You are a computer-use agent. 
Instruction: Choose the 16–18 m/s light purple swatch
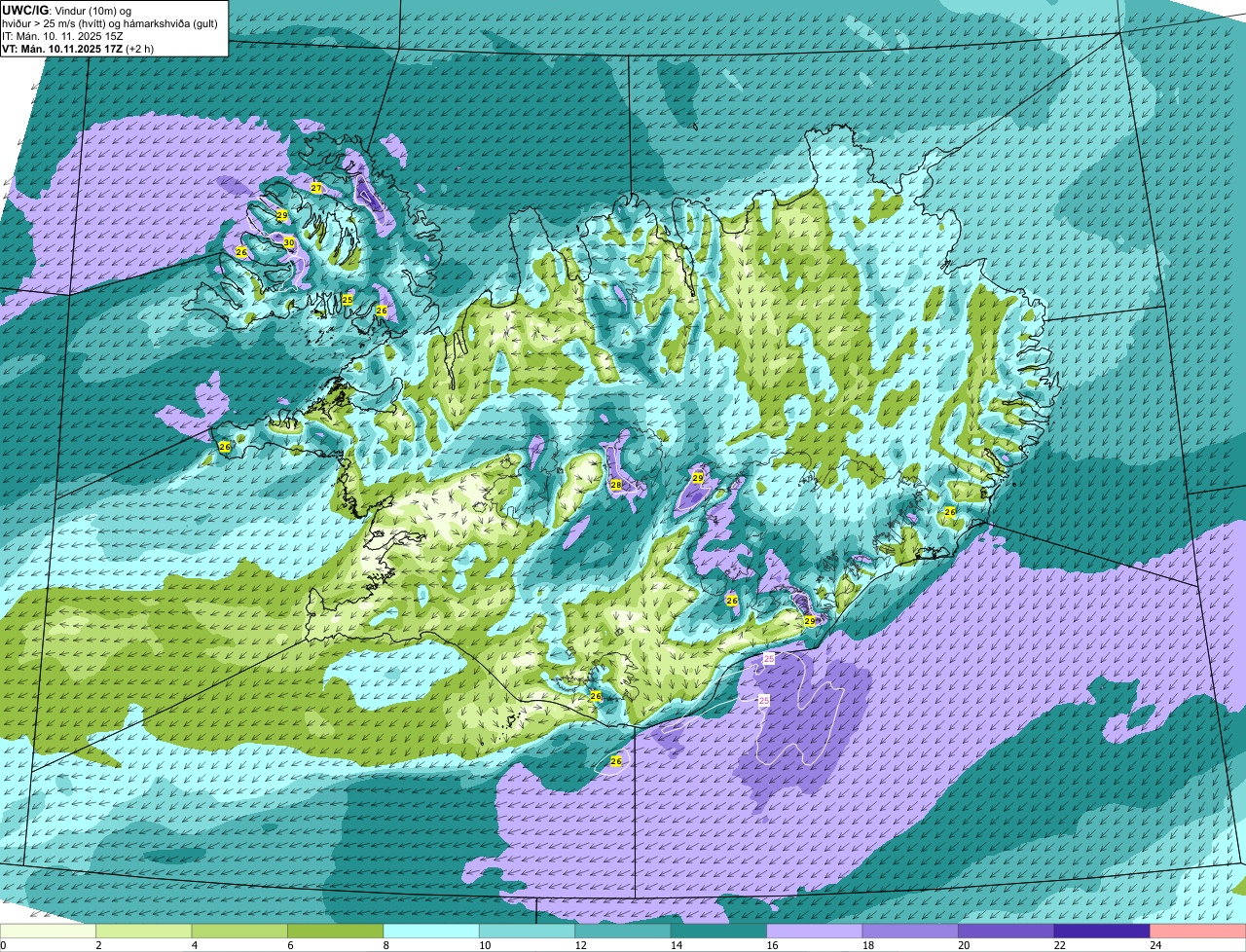pos(815,931)
